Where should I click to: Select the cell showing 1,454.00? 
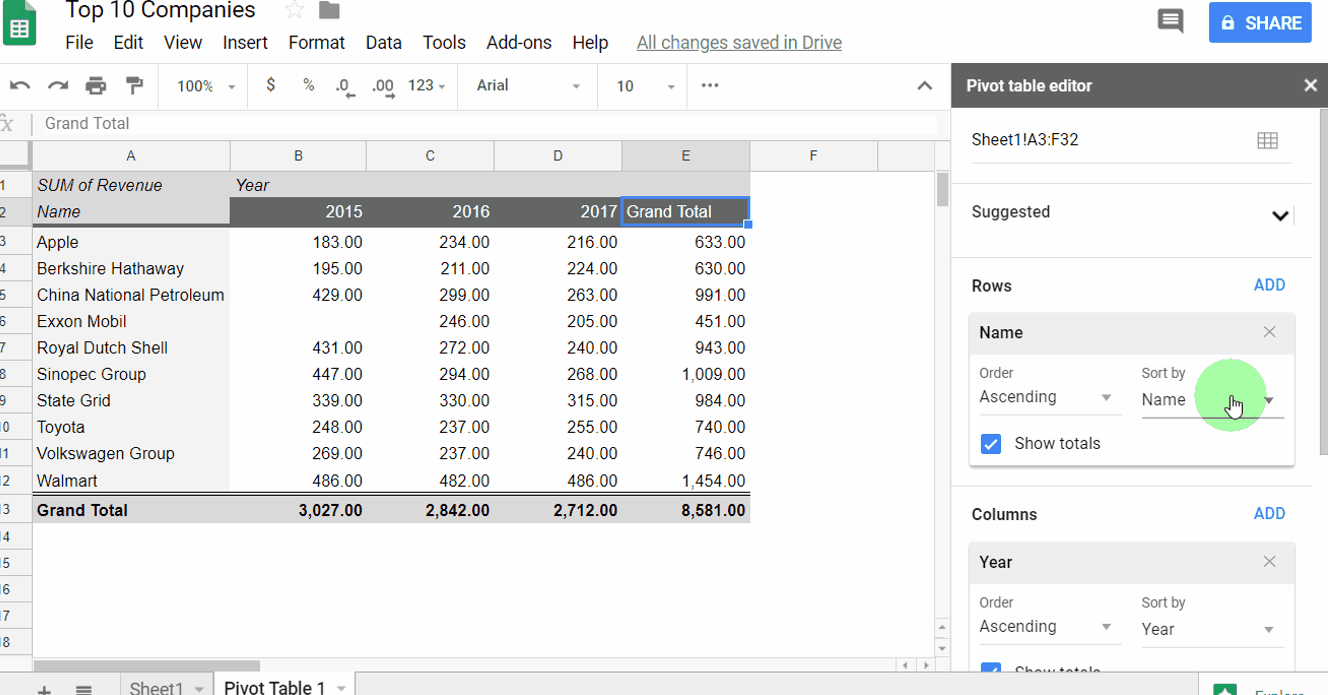[686, 480]
